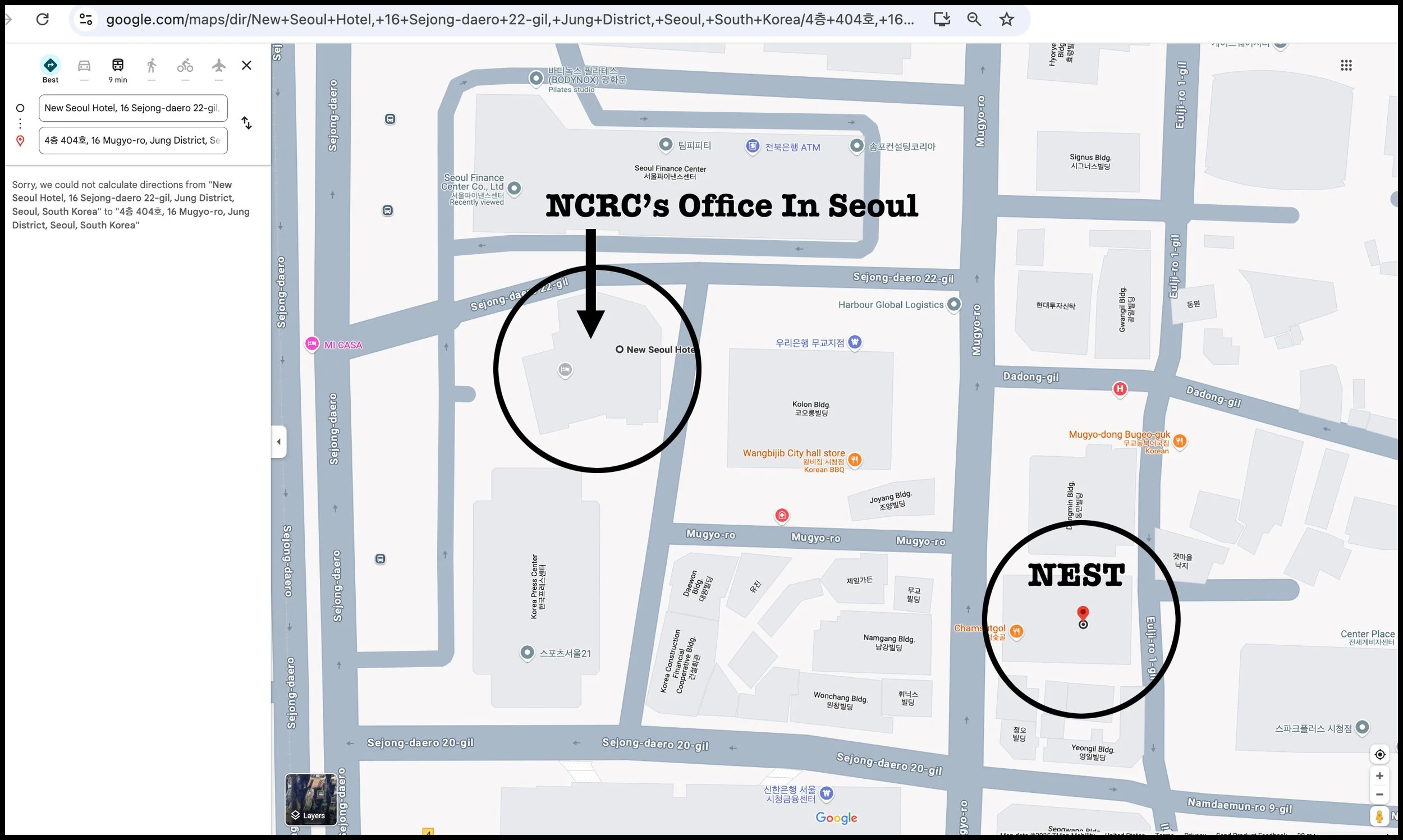Reverse starting point and destination

pos(247,123)
